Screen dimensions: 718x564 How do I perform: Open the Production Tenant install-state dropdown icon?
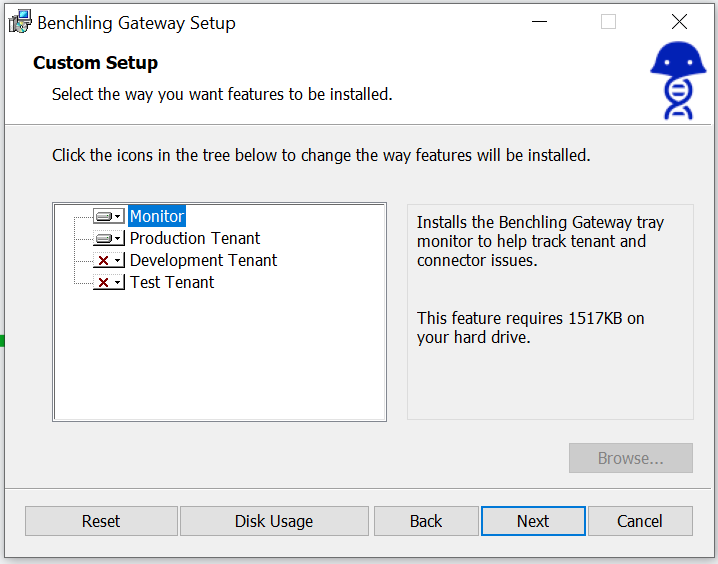(x=109, y=238)
